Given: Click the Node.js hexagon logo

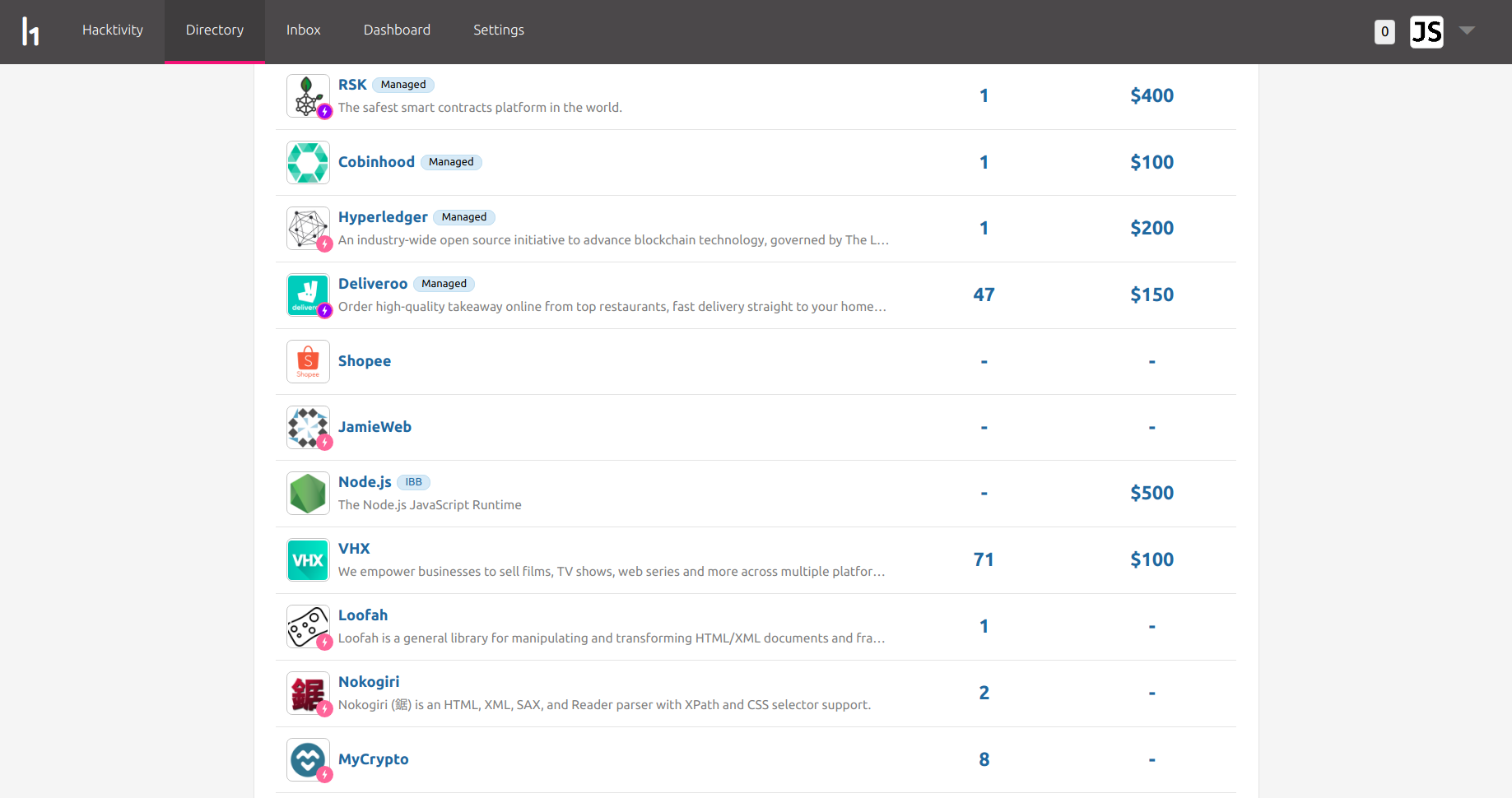Looking at the screenshot, I should 308,494.
